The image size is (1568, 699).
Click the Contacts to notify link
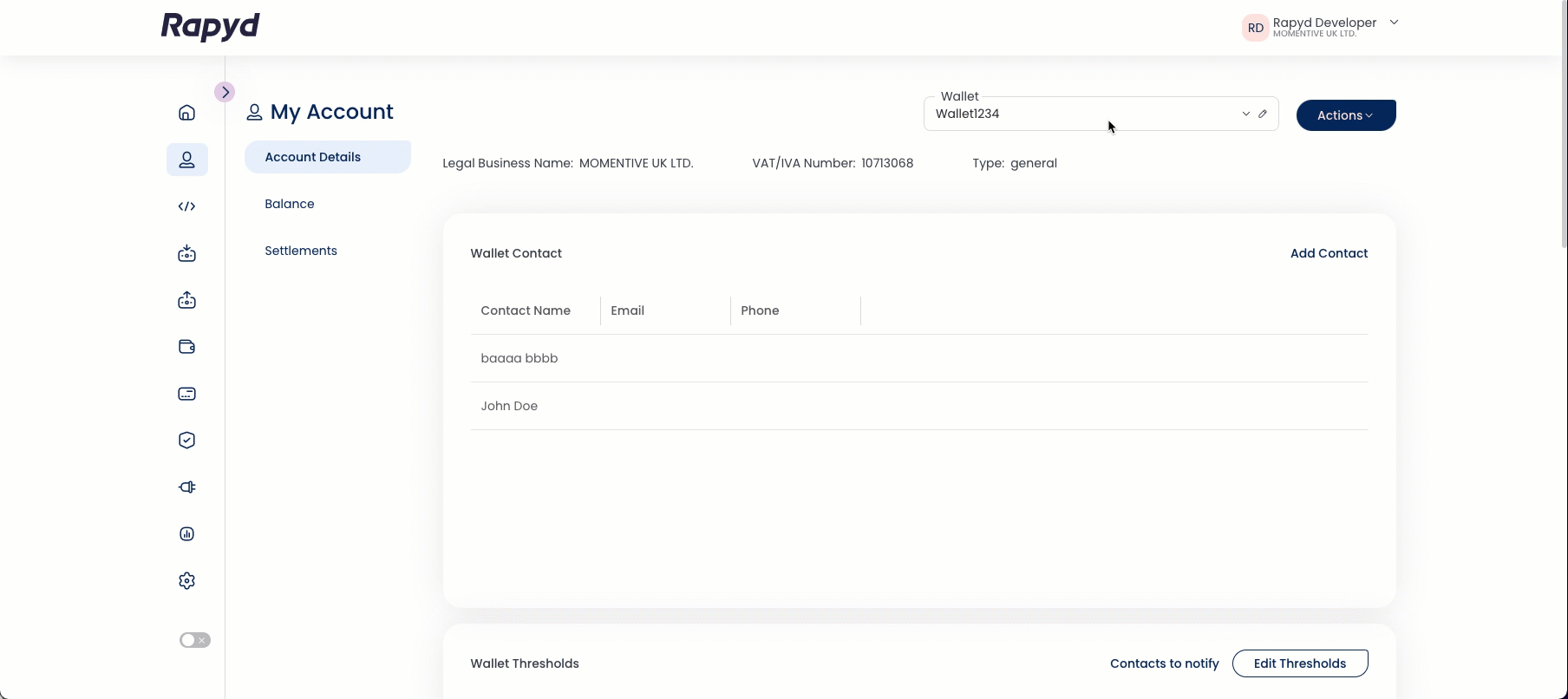tap(1164, 663)
